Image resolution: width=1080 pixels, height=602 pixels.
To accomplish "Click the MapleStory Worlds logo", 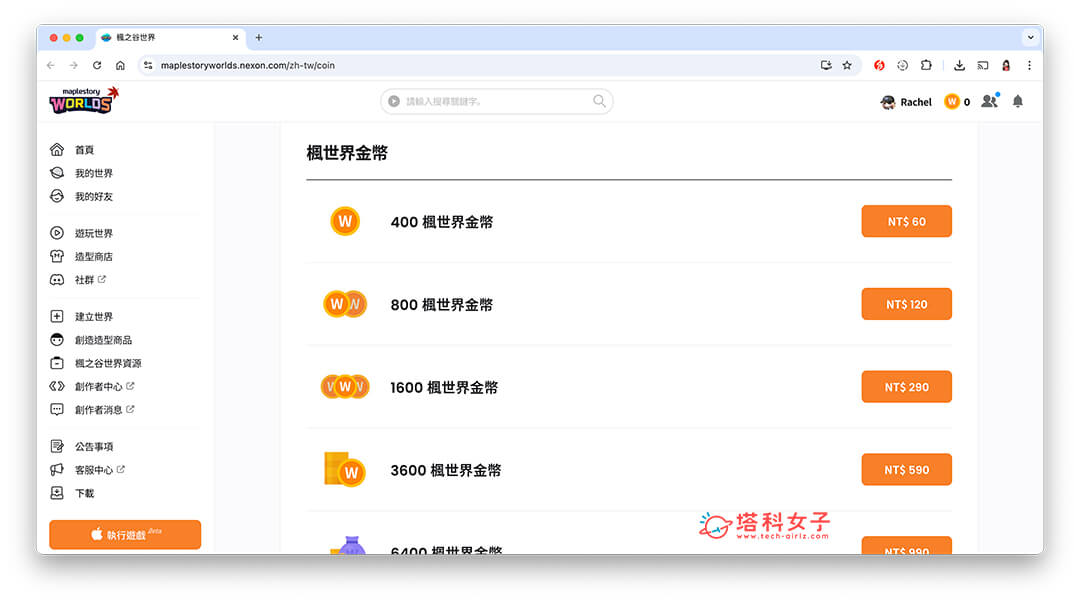I will [x=84, y=101].
